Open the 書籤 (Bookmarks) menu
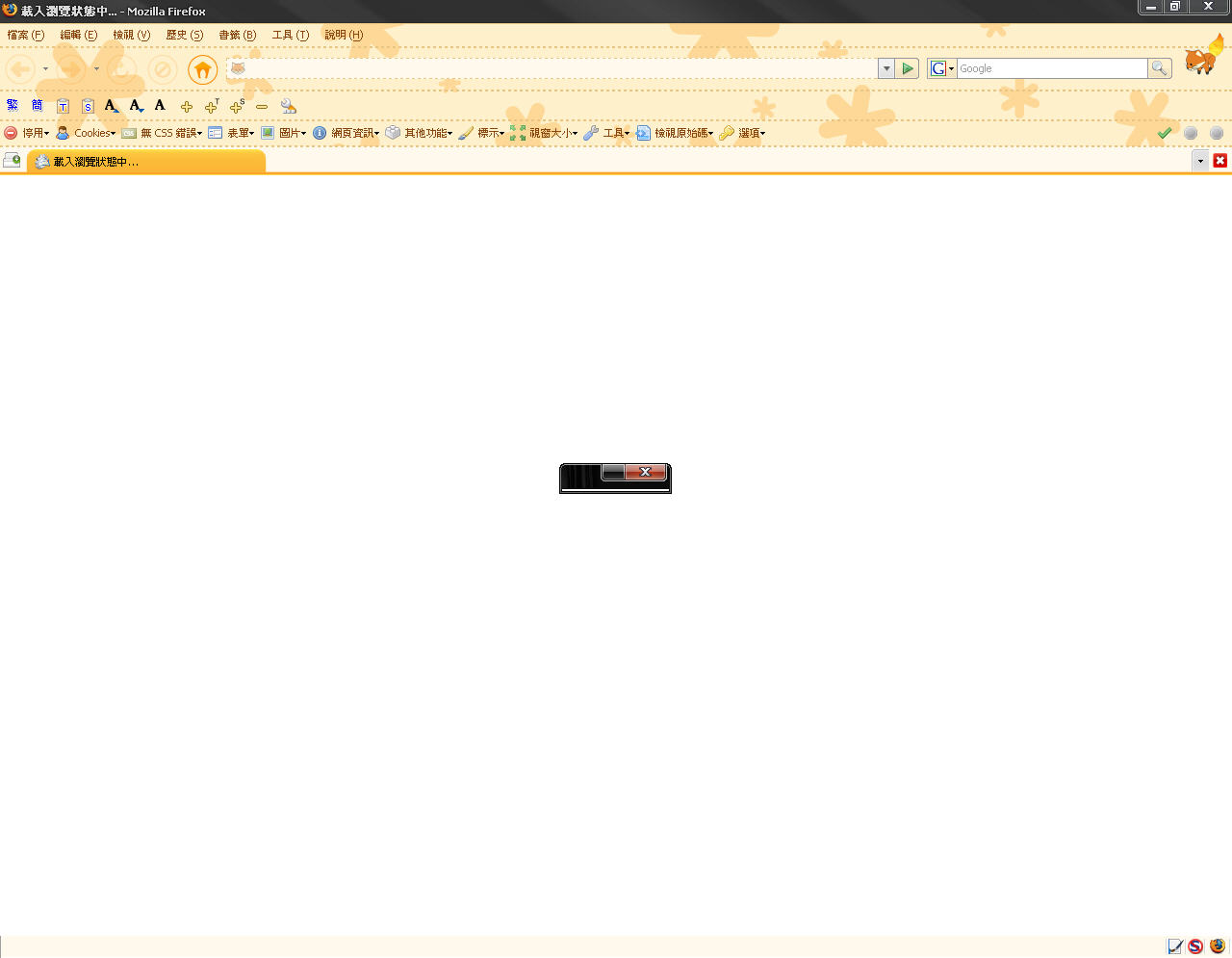The width and height of the screenshot is (1232, 958). click(x=238, y=35)
